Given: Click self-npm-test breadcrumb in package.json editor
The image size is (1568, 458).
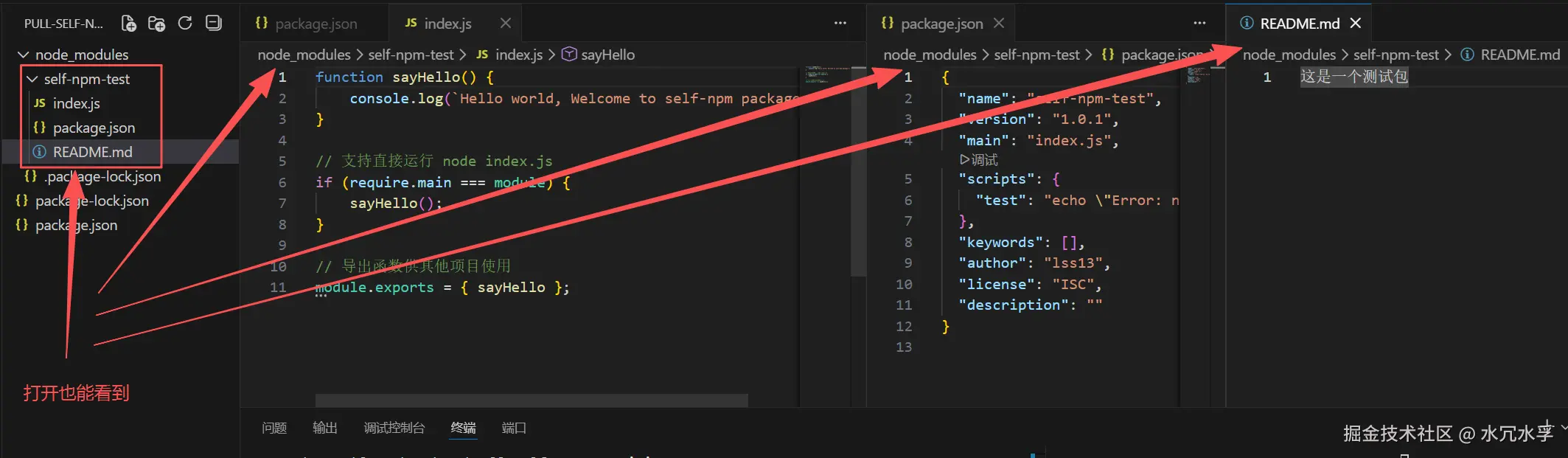Looking at the screenshot, I should click(x=1036, y=55).
